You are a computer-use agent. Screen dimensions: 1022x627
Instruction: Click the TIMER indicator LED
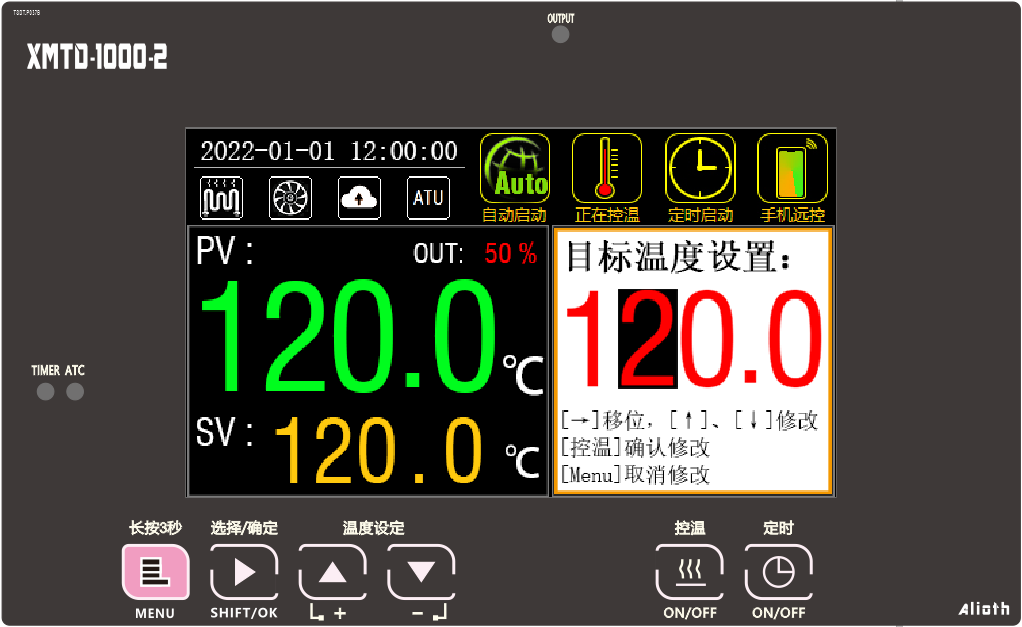[46, 392]
